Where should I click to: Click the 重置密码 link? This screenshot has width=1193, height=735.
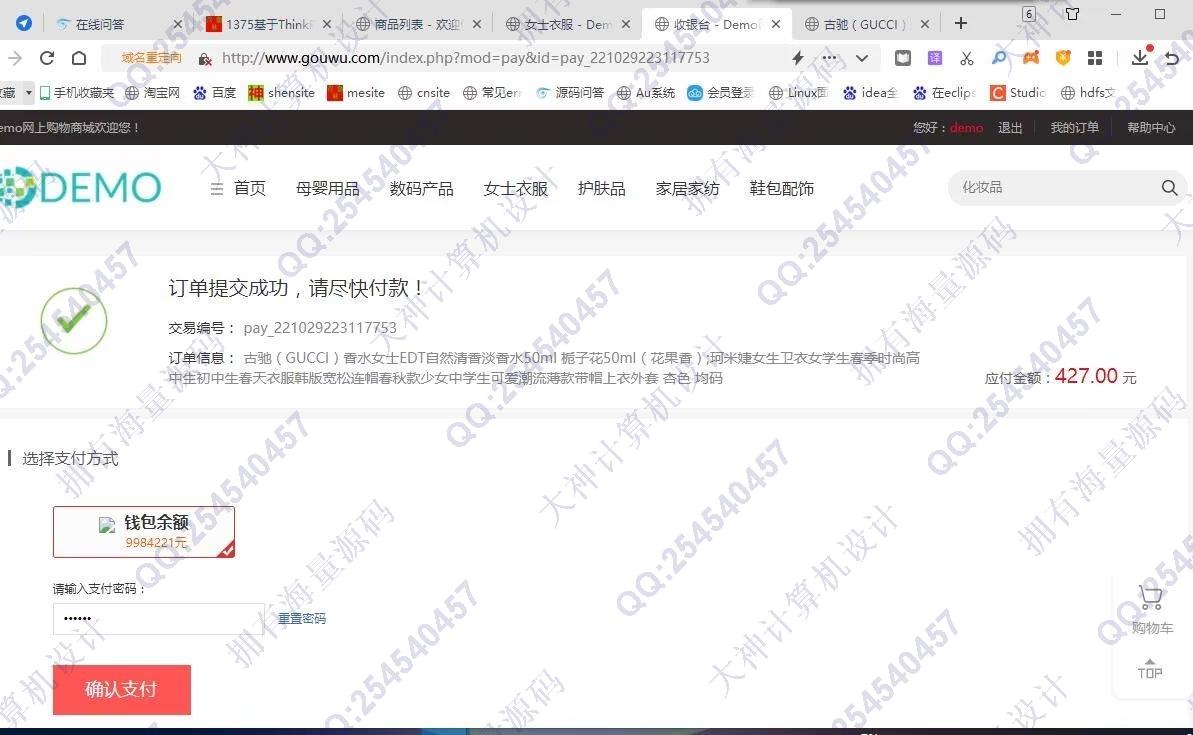(301, 619)
